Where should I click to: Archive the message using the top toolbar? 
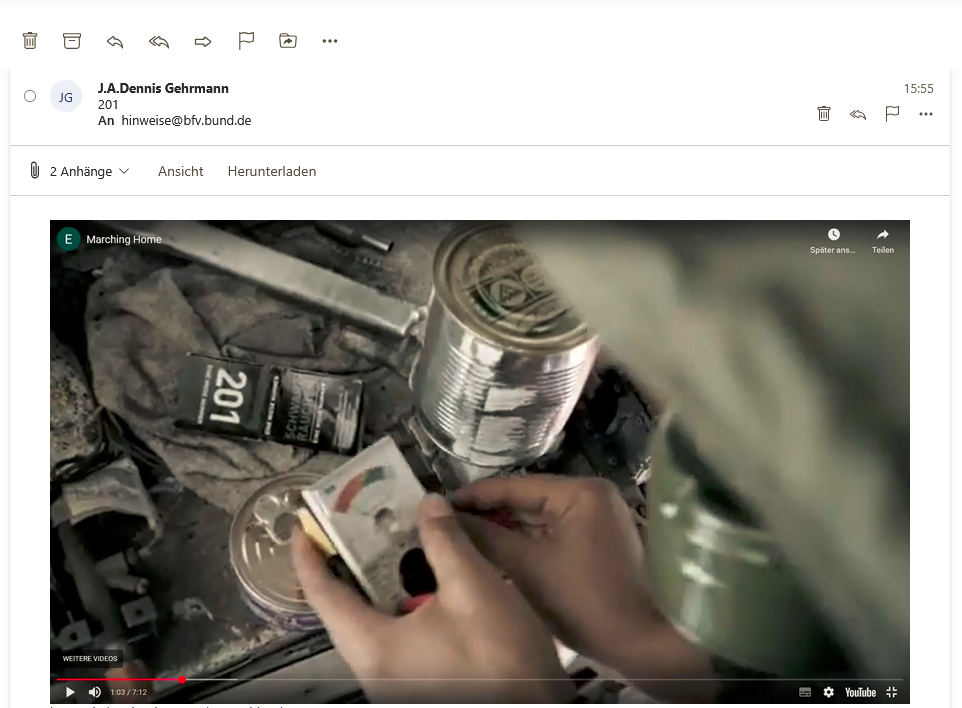72,41
